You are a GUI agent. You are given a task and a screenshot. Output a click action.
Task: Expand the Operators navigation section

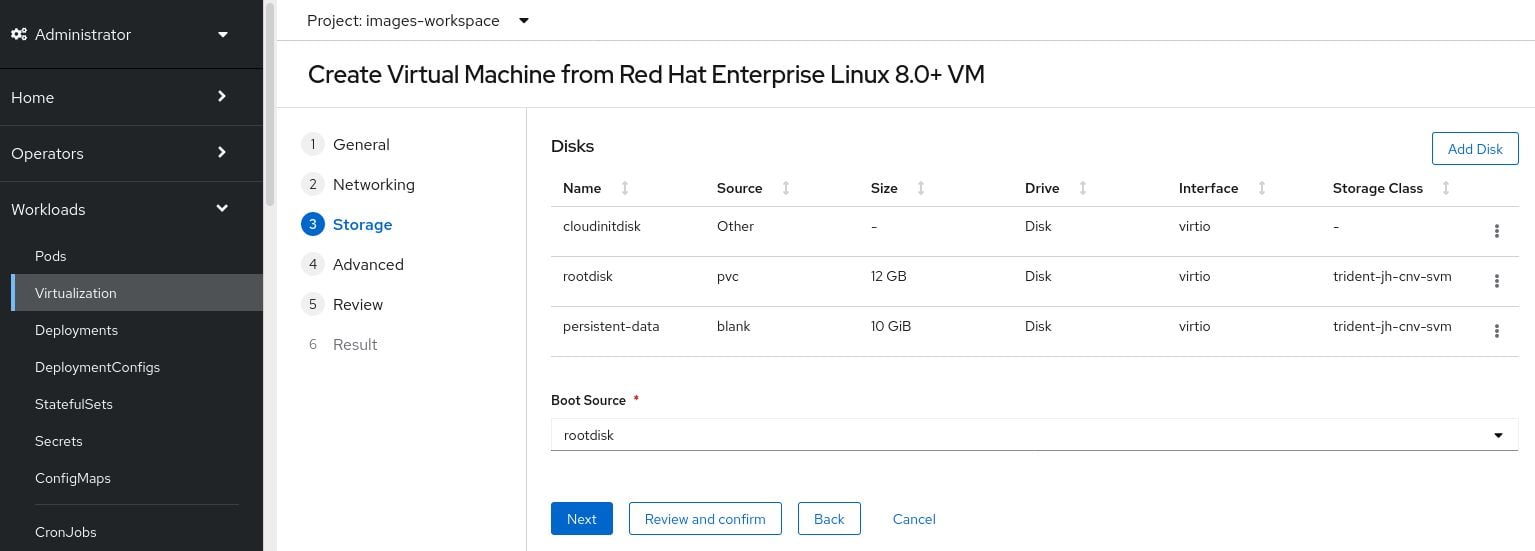point(120,153)
